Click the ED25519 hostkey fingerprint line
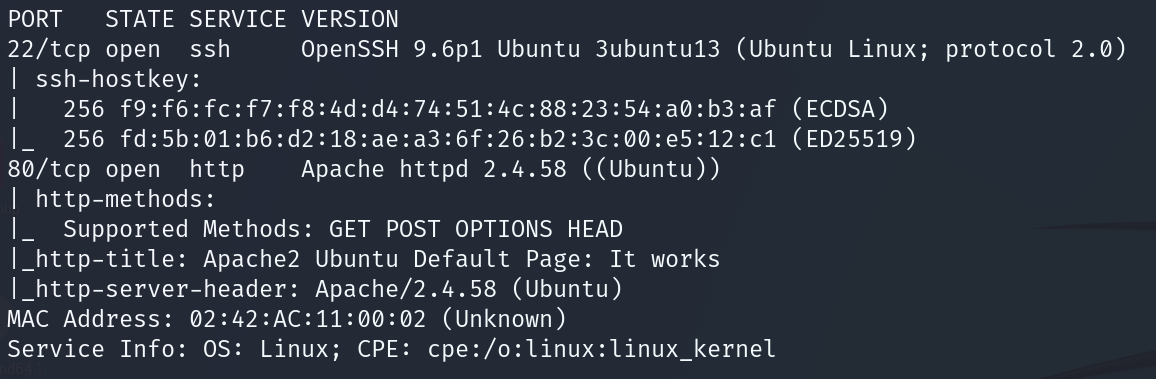Viewport: 1156px width, 379px height. pos(490,139)
